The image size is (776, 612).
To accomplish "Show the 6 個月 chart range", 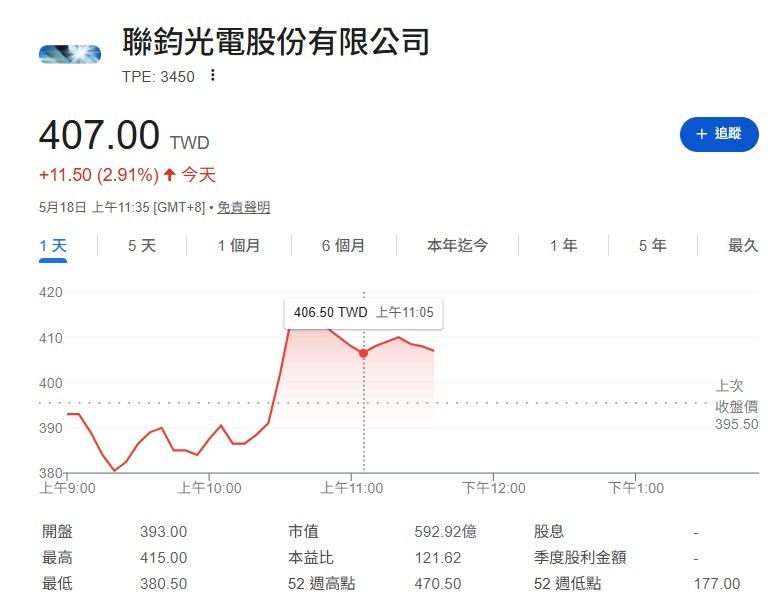I will tap(343, 245).
